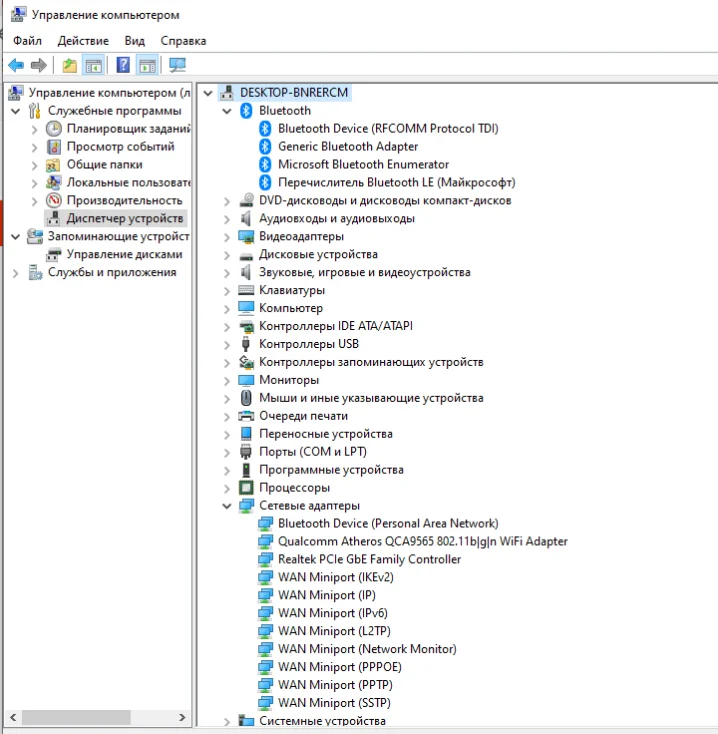Click the Видеоадаптеры display adapter icon
This screenshot has height=734, width=718.
coord(246,236)
